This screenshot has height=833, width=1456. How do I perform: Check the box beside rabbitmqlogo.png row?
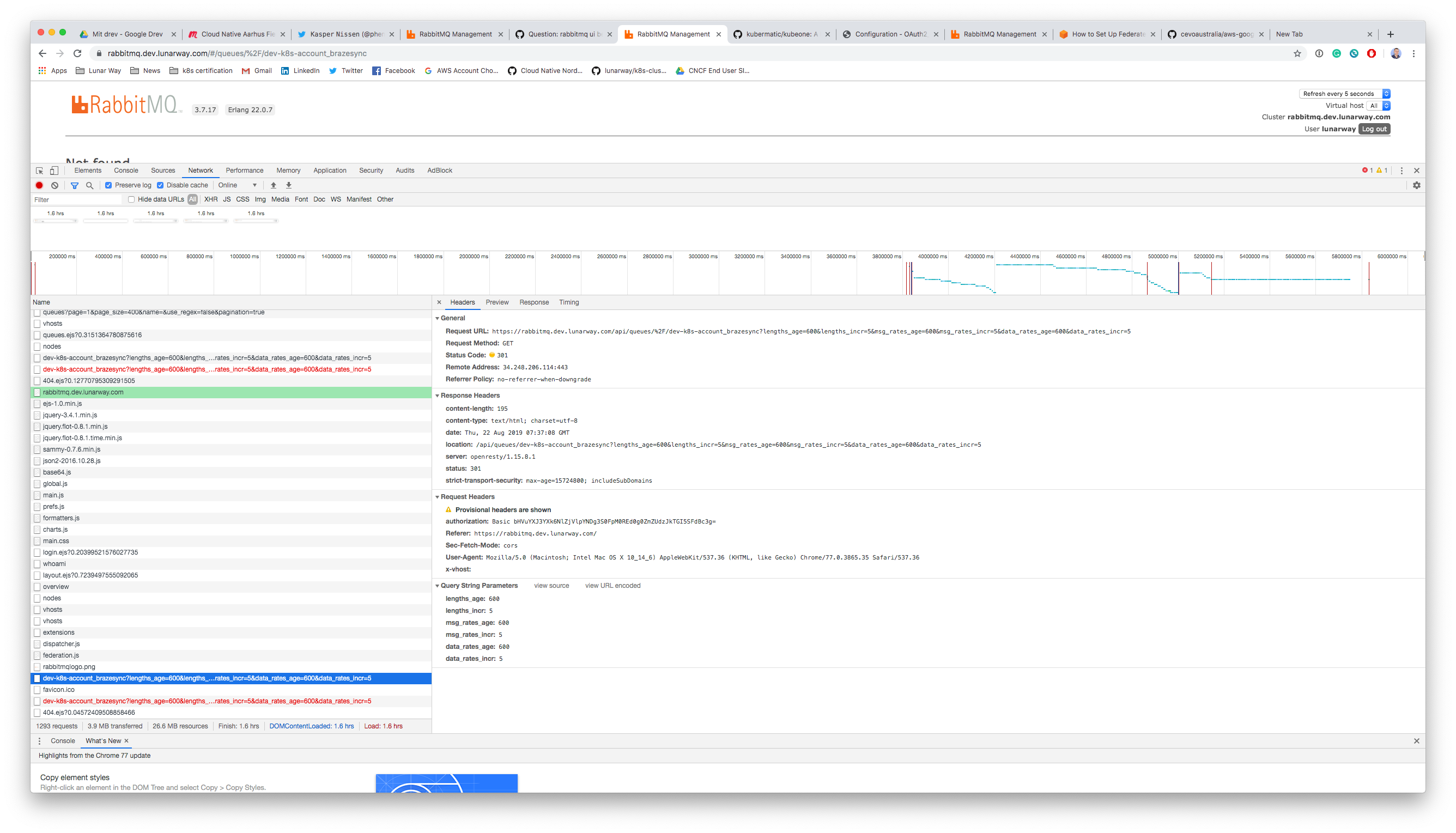click(x=37, y=667)
